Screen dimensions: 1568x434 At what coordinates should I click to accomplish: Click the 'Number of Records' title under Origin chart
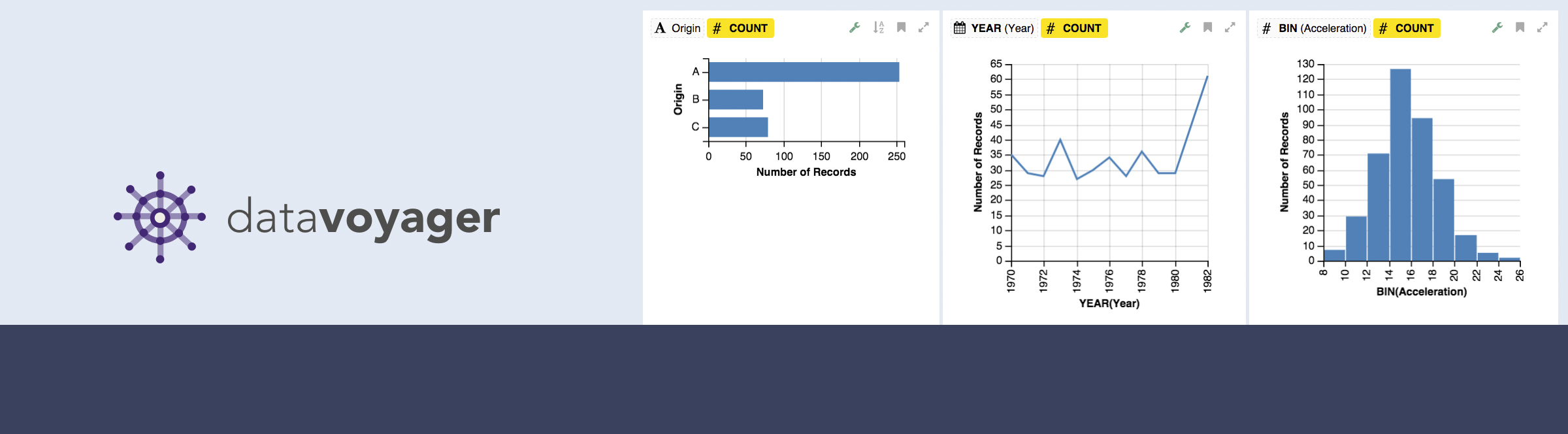pos(806,172)
